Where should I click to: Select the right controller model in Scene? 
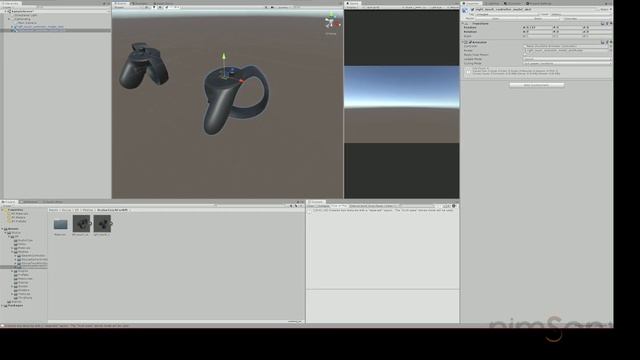click(236, 100)
